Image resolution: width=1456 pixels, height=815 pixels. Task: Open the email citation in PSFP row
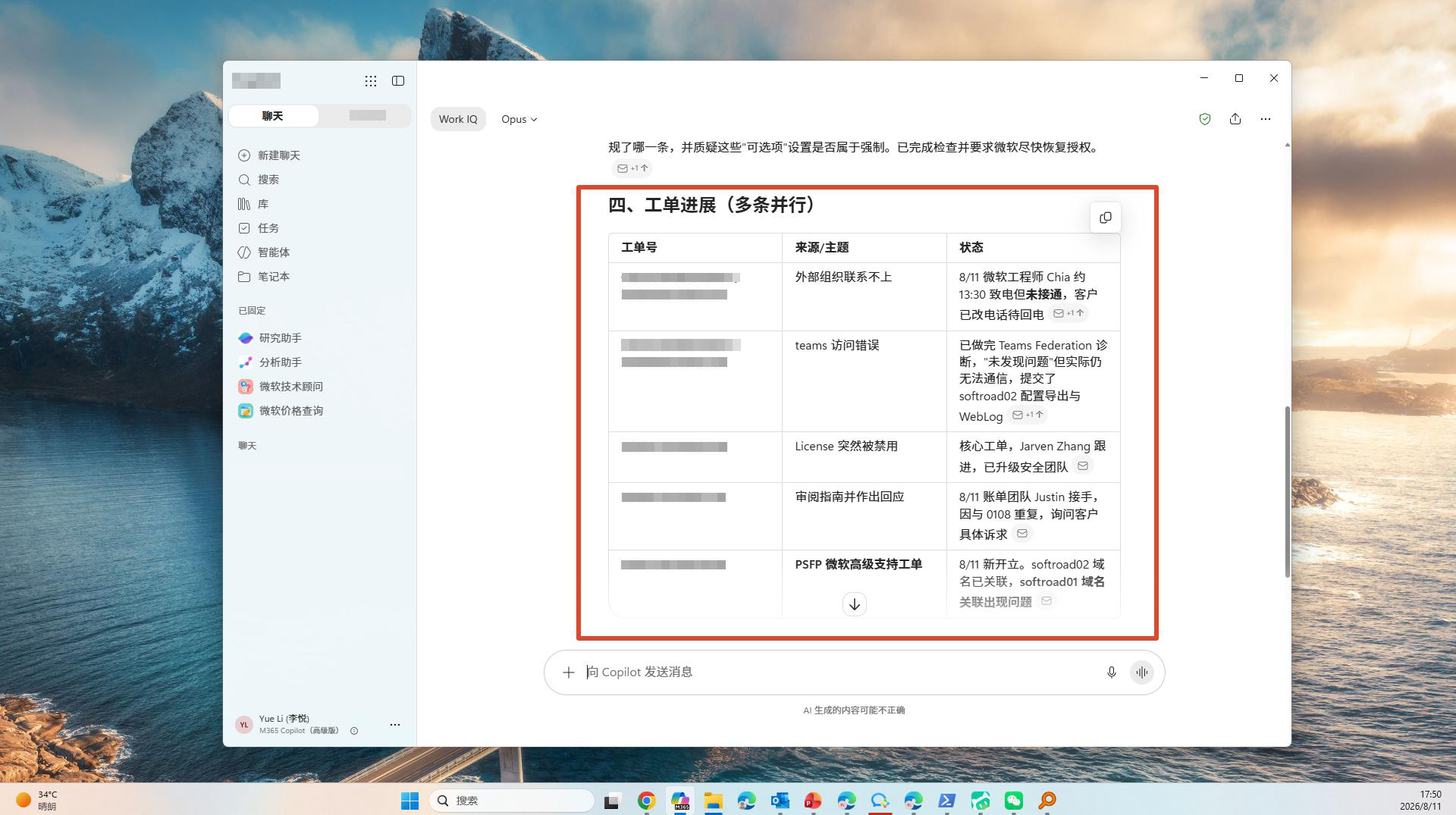pyautogui.click(x=1046, y=601)
